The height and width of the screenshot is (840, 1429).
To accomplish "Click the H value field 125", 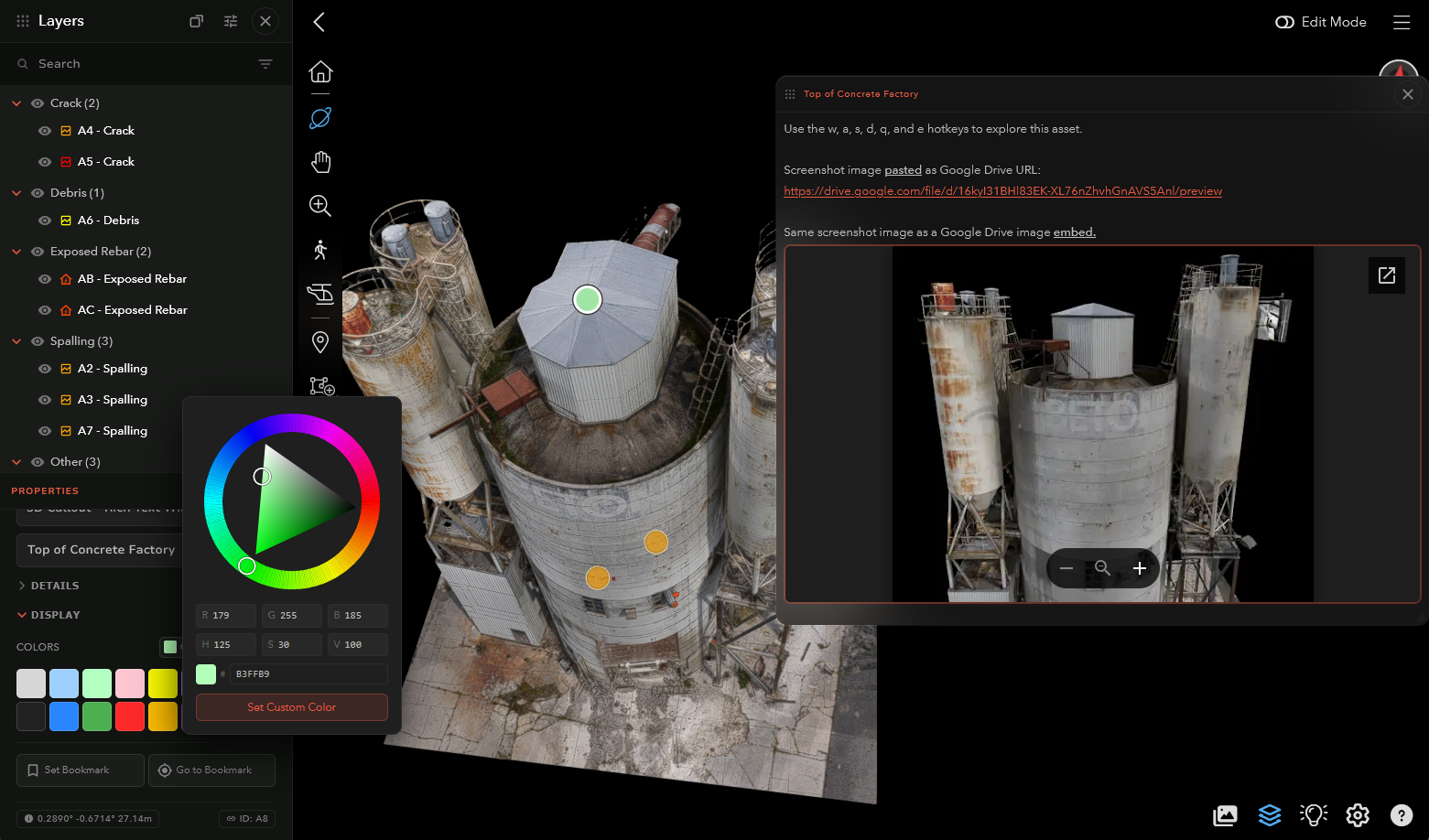I will 226,645.
